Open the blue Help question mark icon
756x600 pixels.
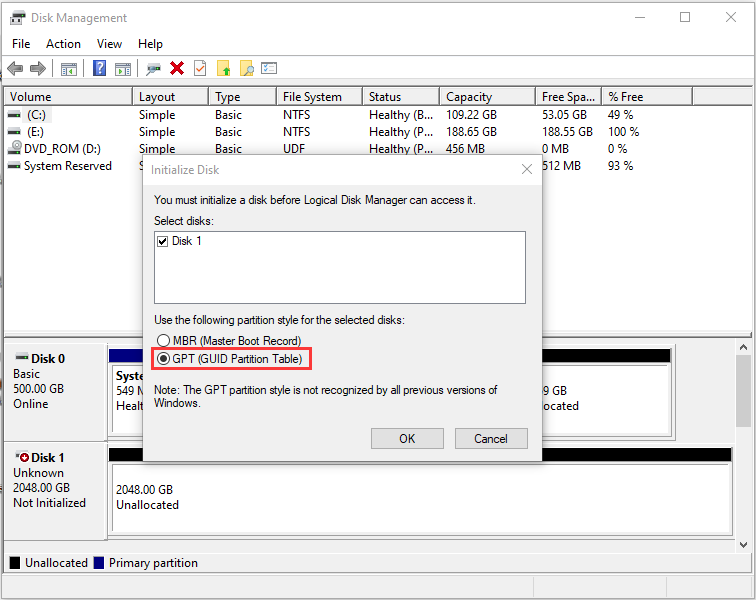tap(99, 68)
